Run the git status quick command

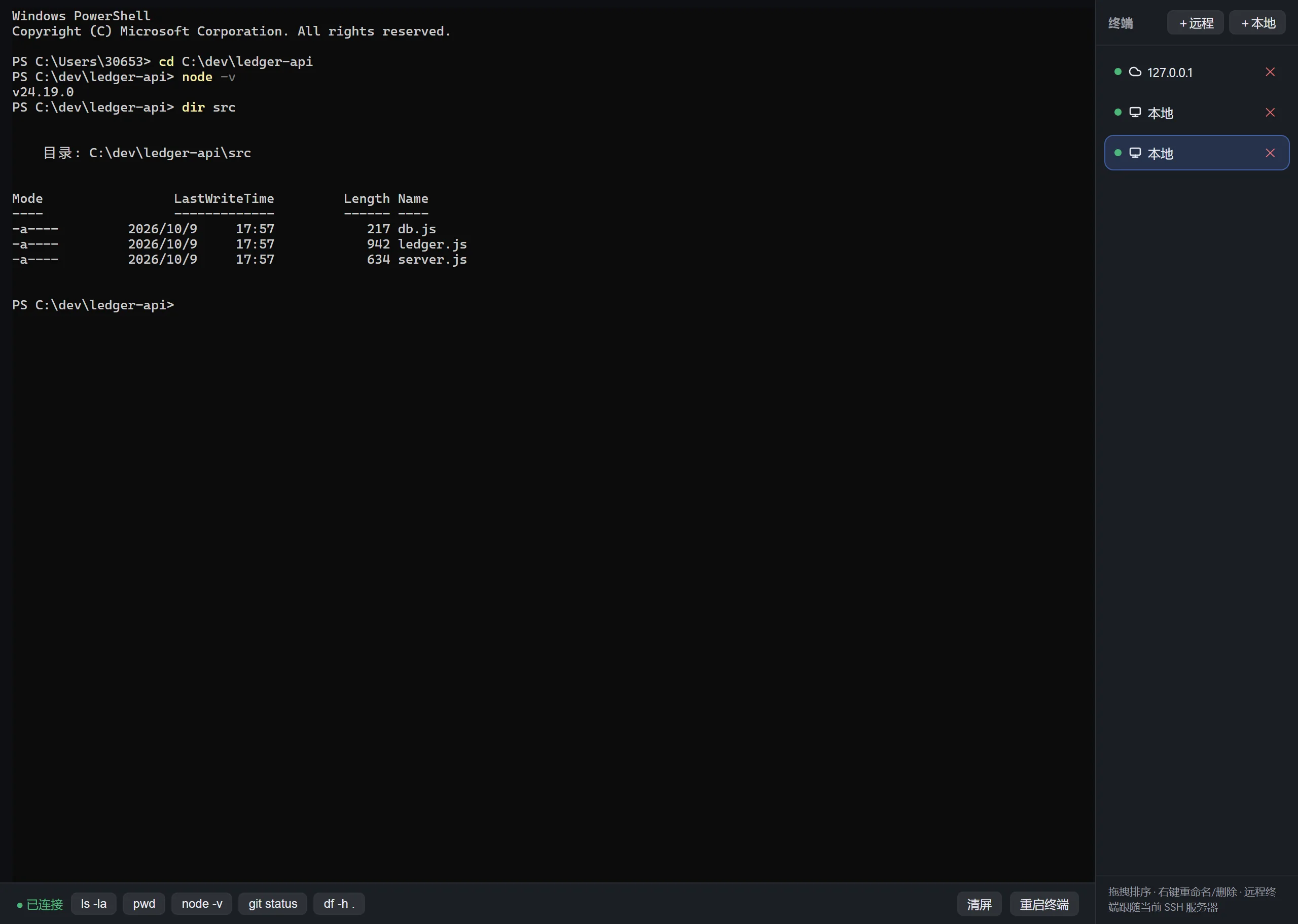click(x=272, y=904)
